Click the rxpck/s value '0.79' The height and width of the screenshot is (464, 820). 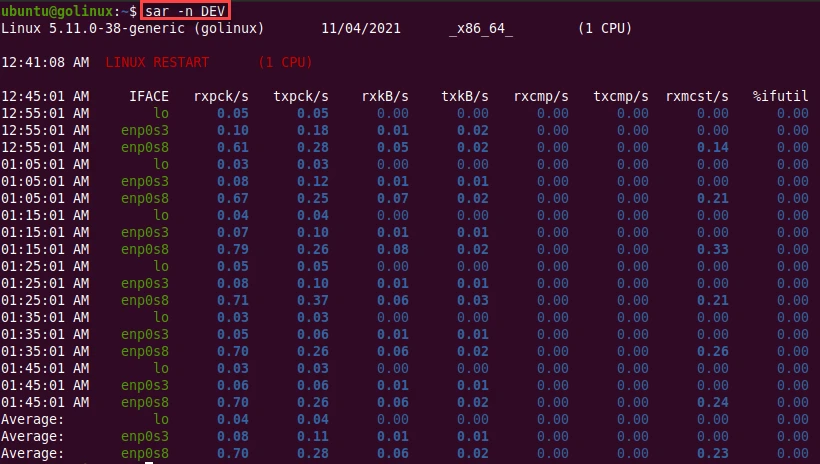[x=233, y=249]
